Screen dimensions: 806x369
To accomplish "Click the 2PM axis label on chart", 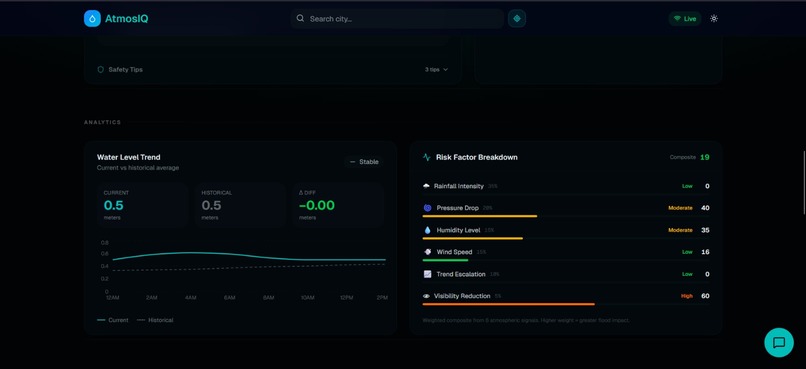I will 381,298.
